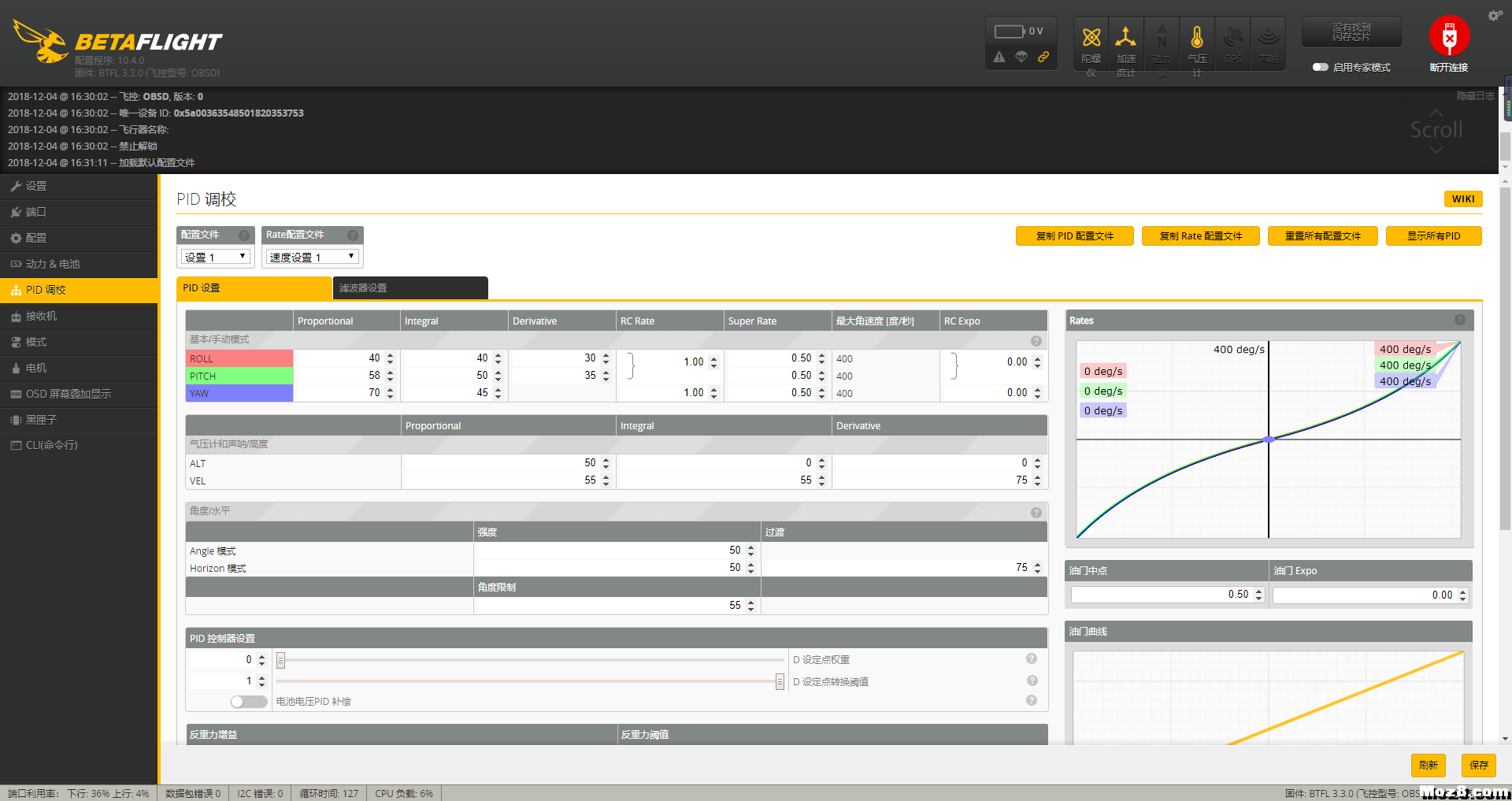Image resolution: width=1512 pixels, height=801 pixels.
Task: Open settings gear at top right corner
Action: point(1495,16)
